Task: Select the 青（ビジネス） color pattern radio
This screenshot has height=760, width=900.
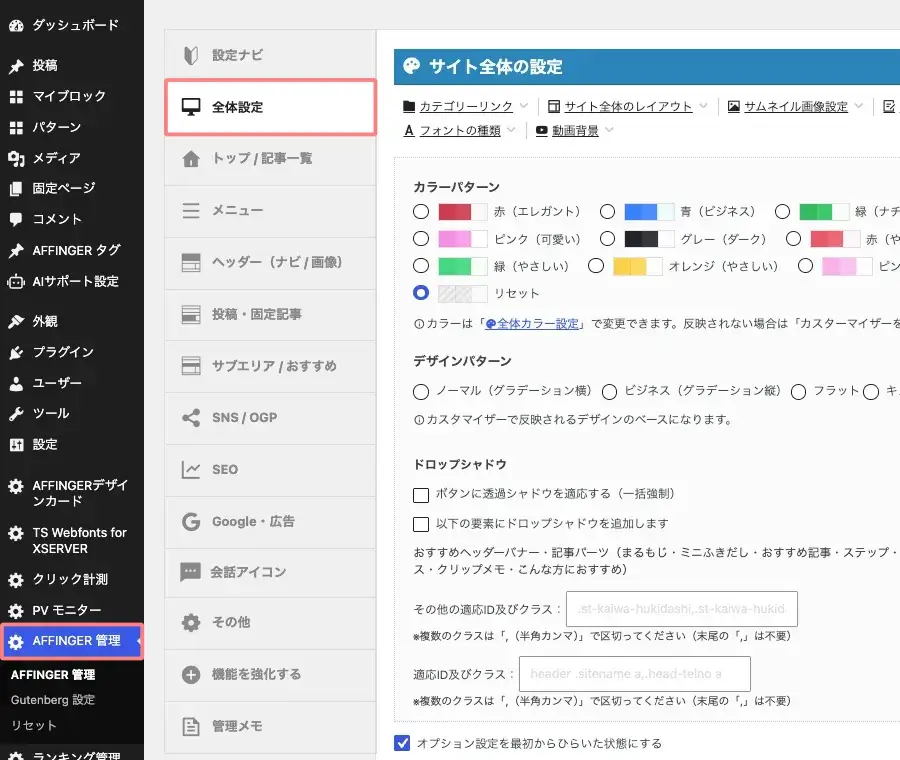Action: pyautogui.click(x=607, y=211)
